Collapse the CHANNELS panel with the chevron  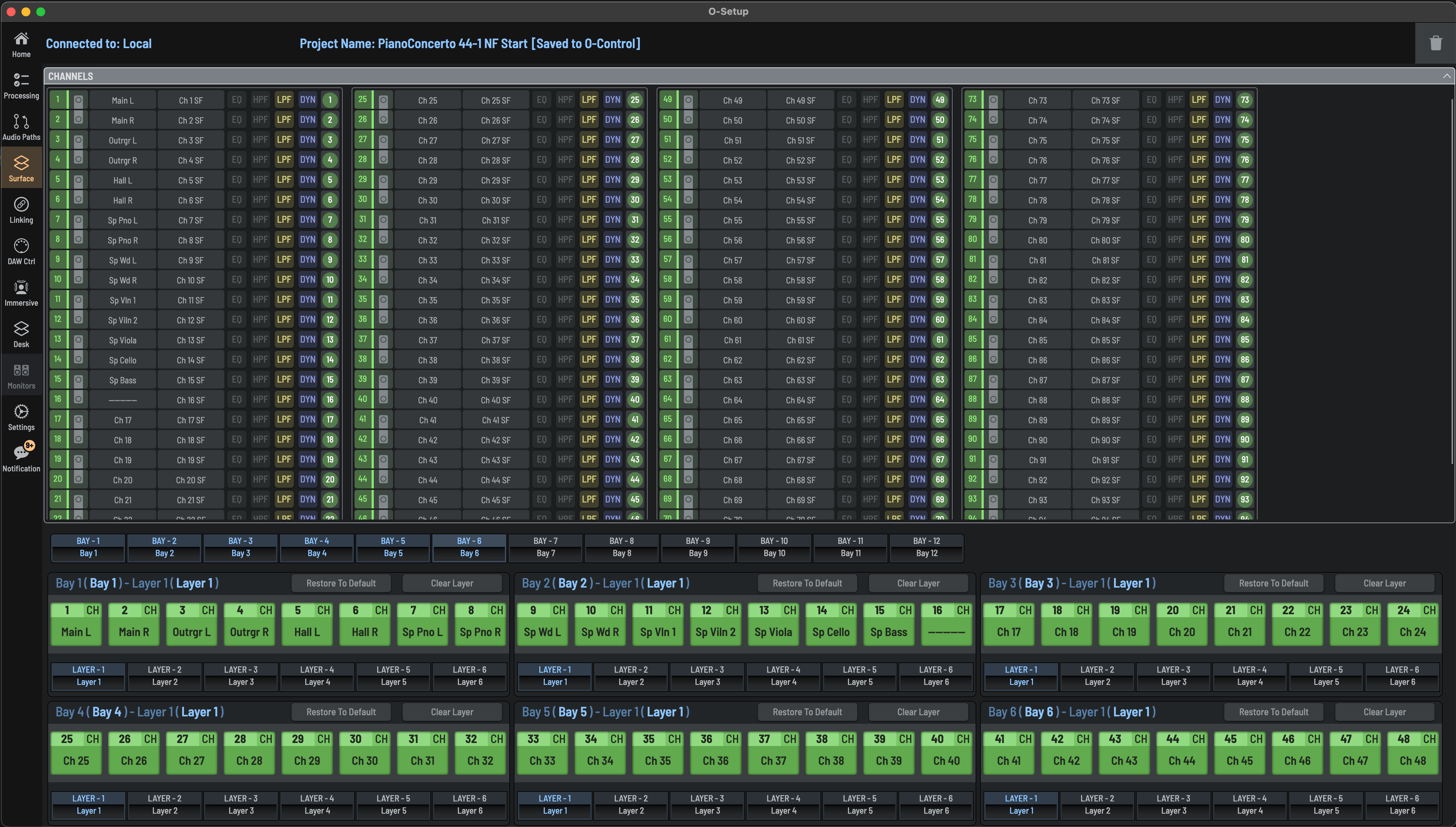click(1446, 76)
